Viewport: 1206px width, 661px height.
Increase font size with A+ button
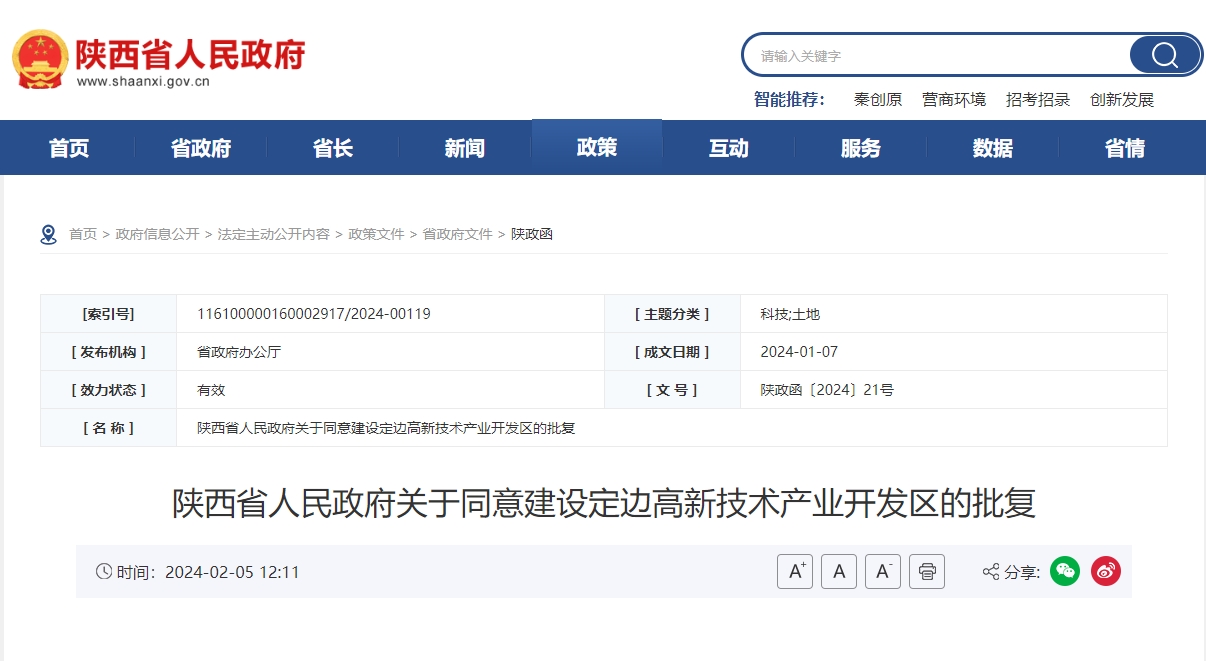[795, 571]
